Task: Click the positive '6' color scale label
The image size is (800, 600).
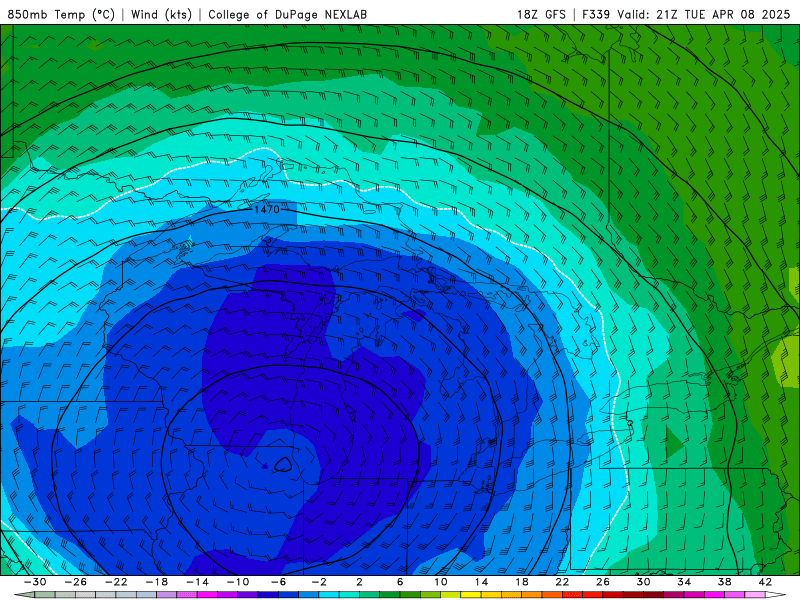Action: coord(400,582)
